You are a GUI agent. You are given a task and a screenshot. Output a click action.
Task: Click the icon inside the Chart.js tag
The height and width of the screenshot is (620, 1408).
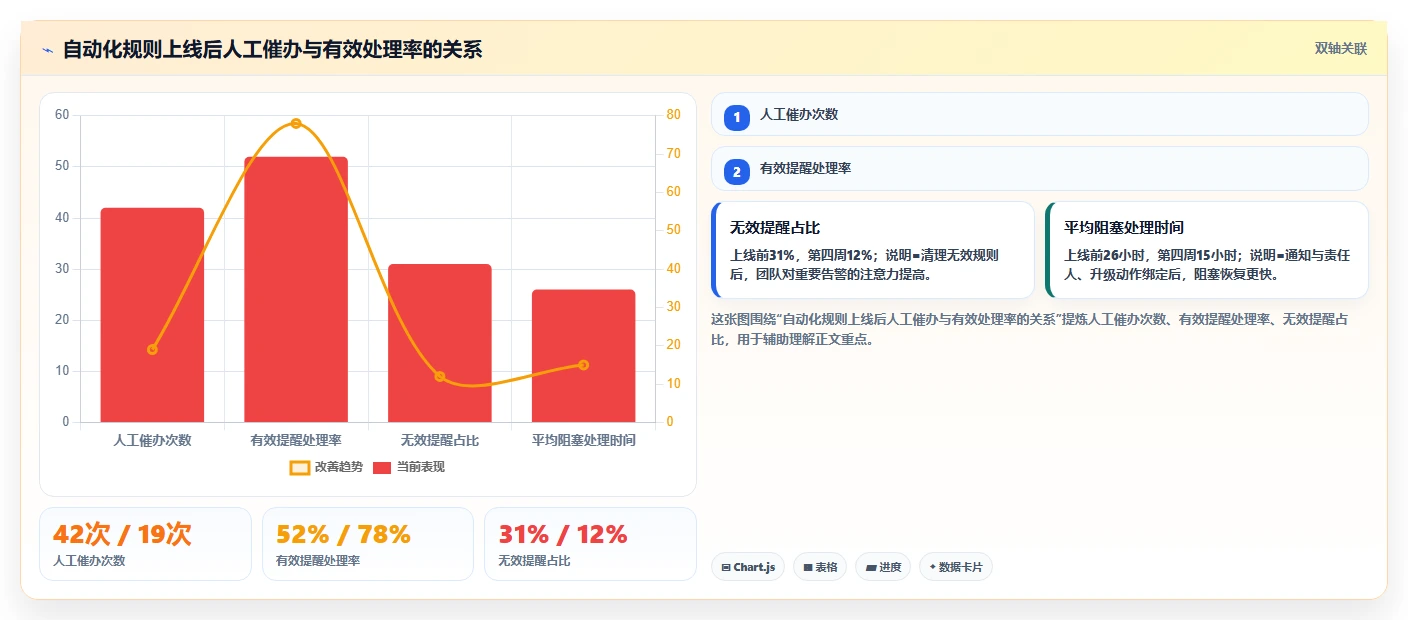[x=726, y=567]
